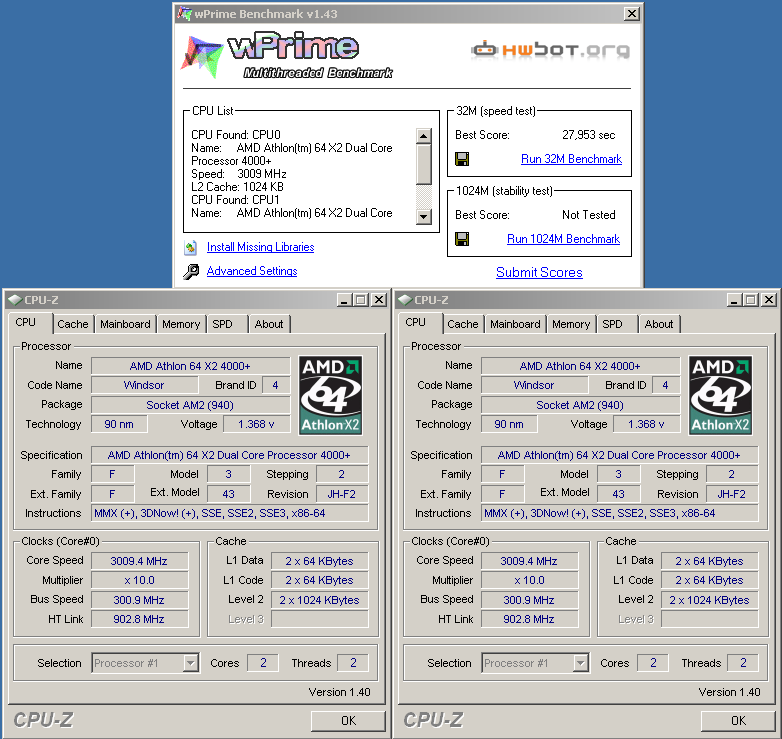Click CPU List scroll up arrow
The width and height of the screenshot is (782, 739).
point(423,136)
